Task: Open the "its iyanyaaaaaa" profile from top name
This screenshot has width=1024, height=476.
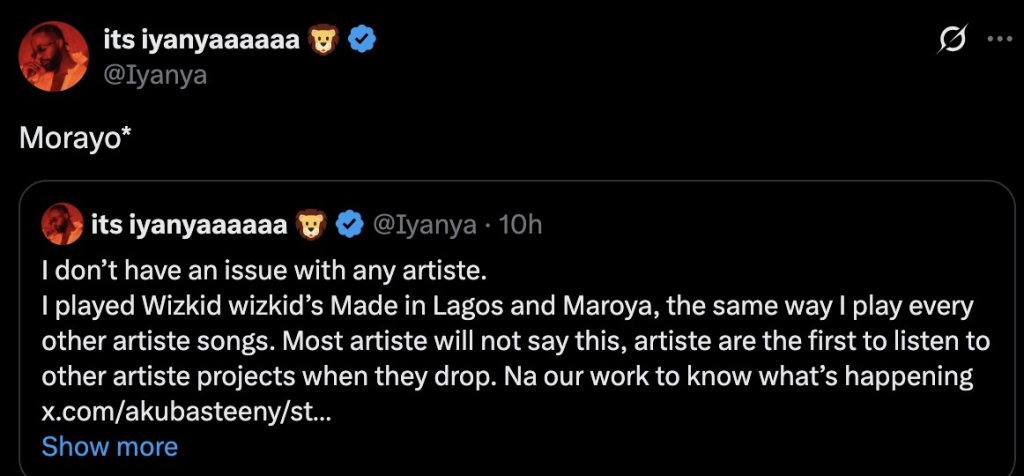Action: click(x=202, y=40)
